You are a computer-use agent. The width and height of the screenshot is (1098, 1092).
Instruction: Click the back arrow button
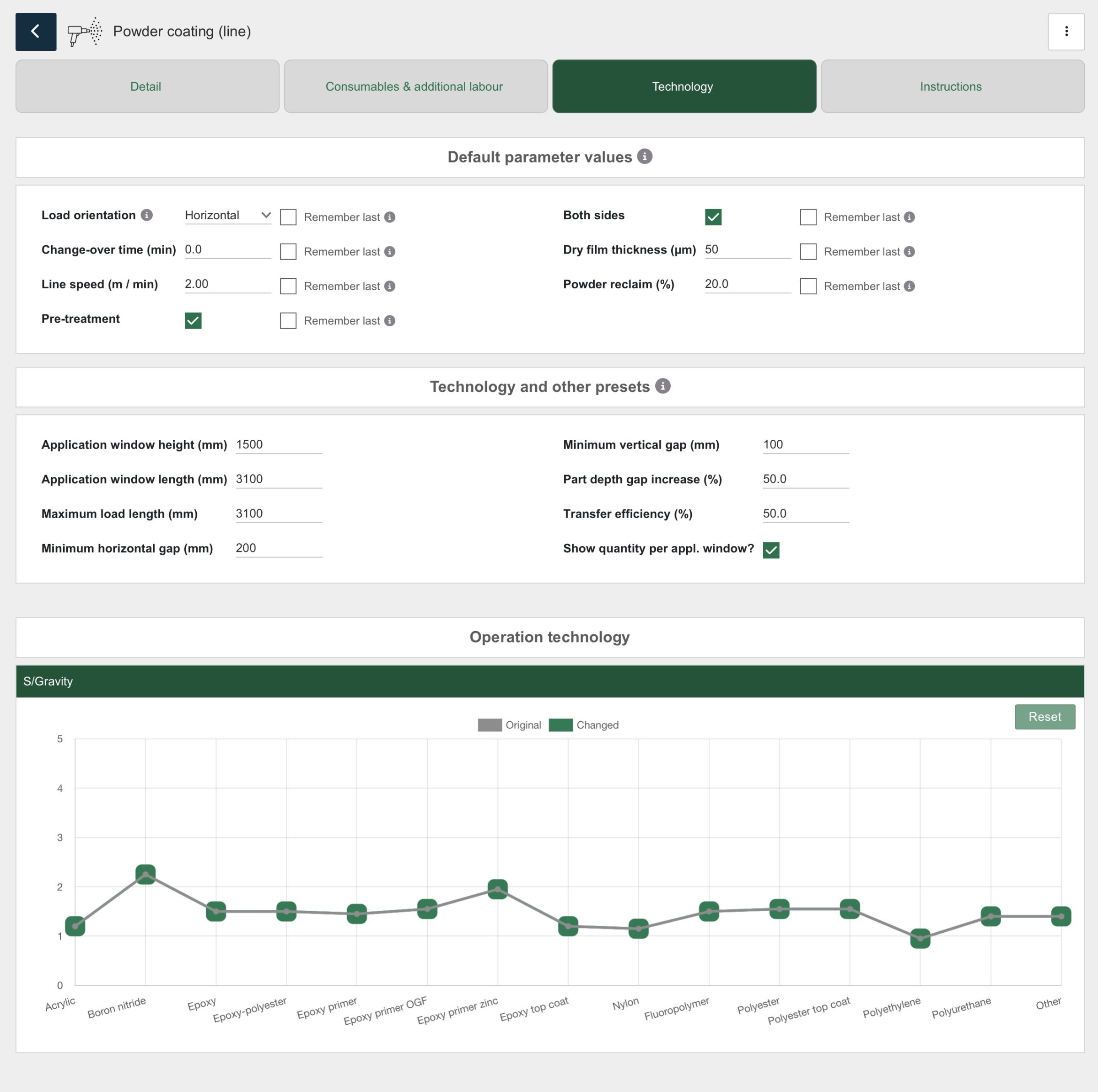(x=35, y=31)
